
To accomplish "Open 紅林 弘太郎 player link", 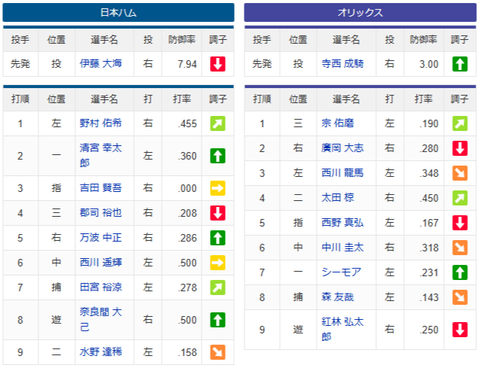I will point(342,329).
